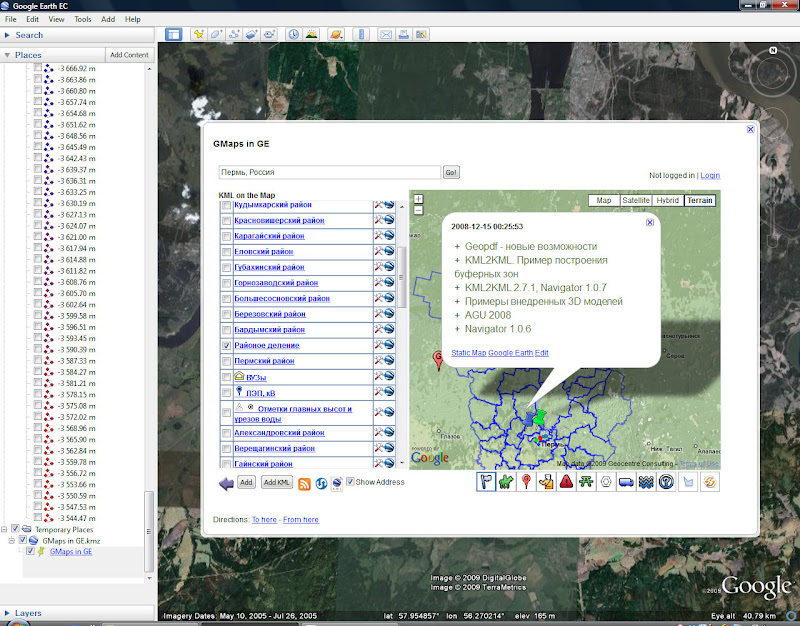Toggle sunlight across landscape icon
This screenshot has width=800, height=626.
(311, 34)
